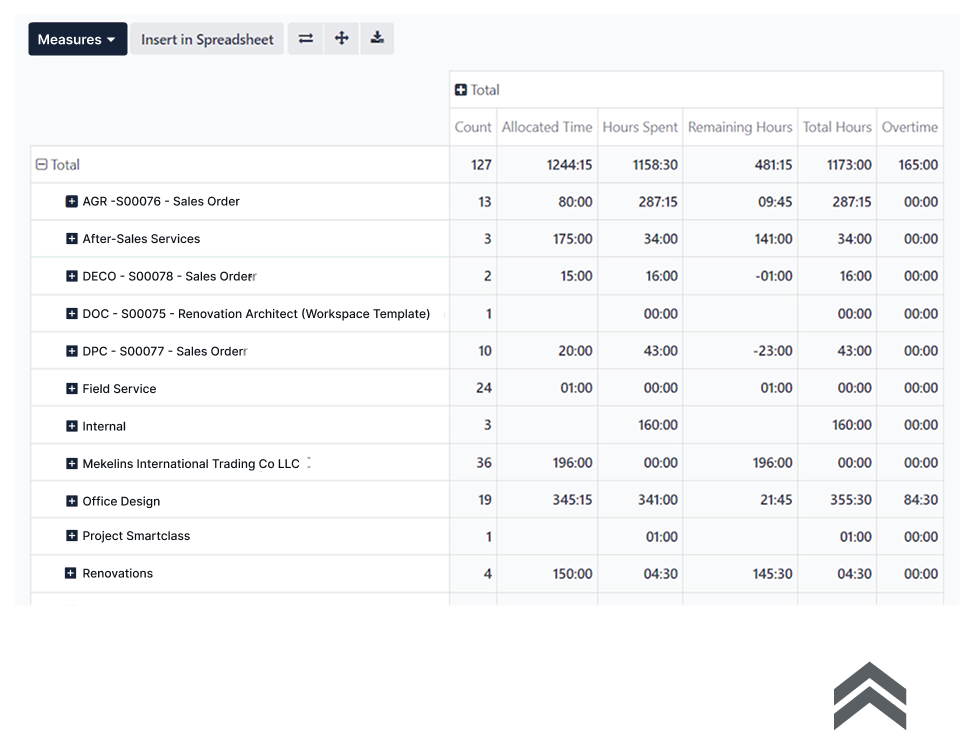
Task: Click the flip axis swap icon
Action: (x=306, y=39)
